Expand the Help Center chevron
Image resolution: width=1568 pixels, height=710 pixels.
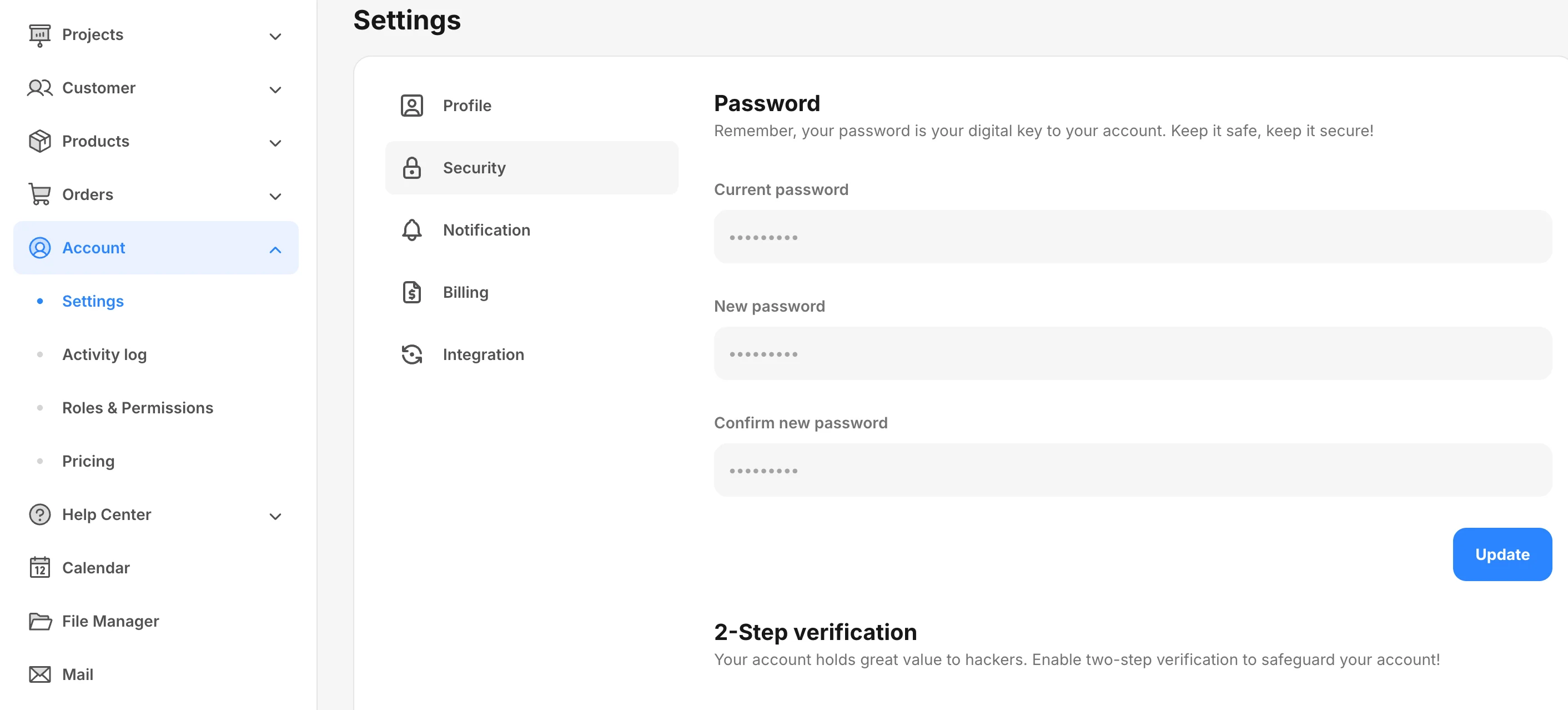tap(275, 516)
